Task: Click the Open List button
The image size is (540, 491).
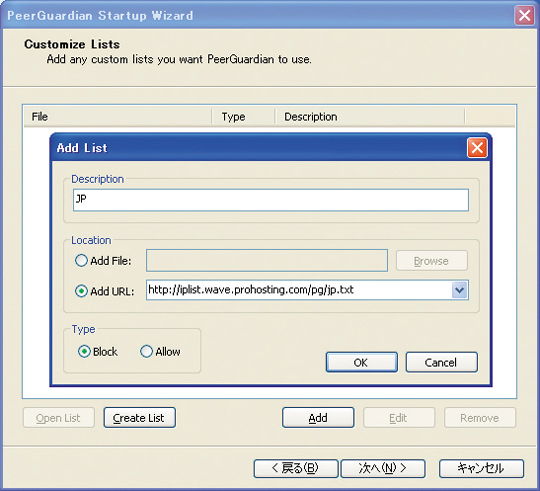Action: [x=59, y=418]
